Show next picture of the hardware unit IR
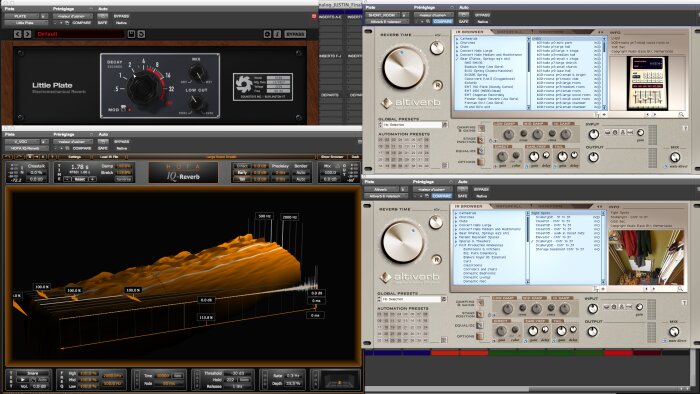This screenshot has height=394, width=700. [654, 115]
